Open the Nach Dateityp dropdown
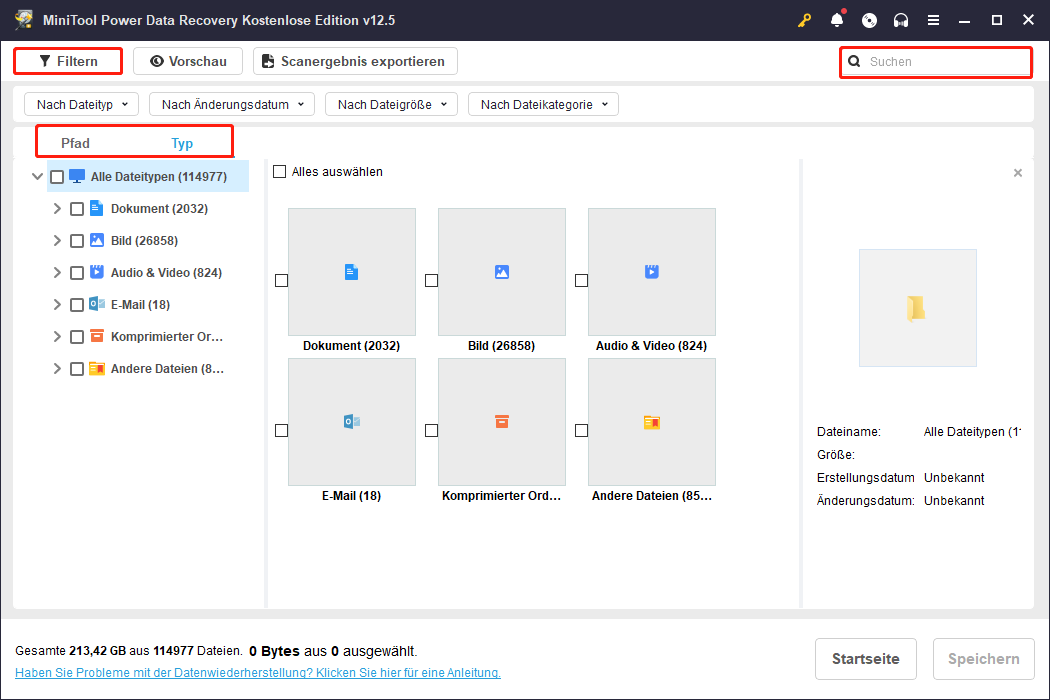This screenshot has width=1050, height=700. point(82,104)
